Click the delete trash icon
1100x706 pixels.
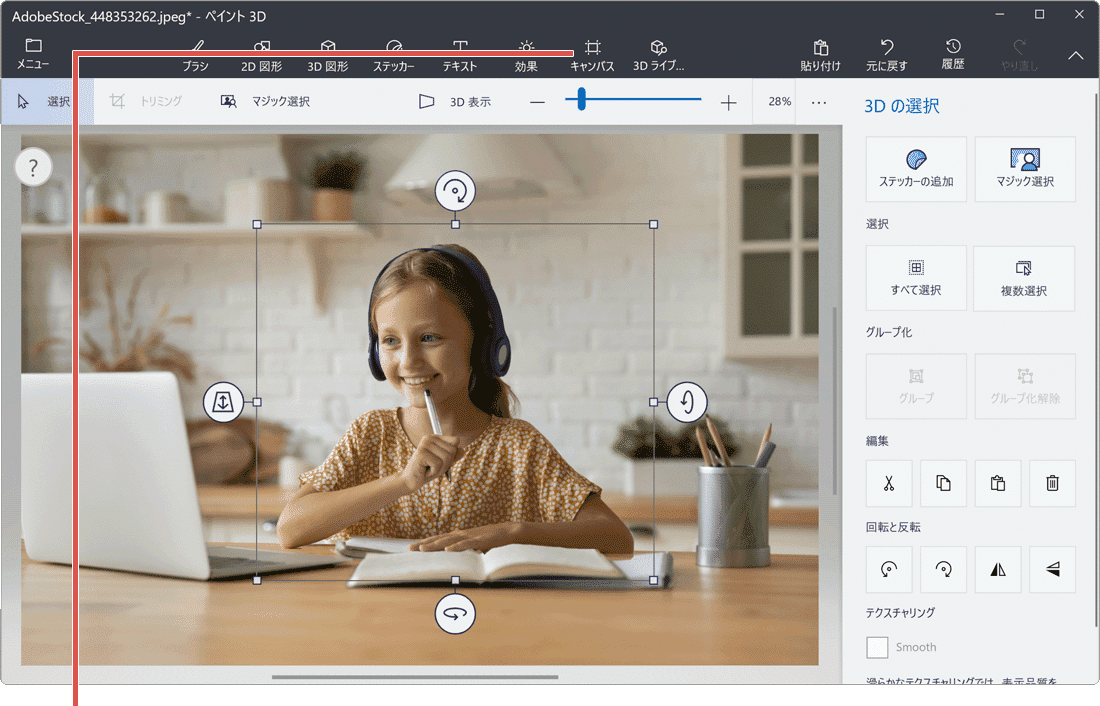pos(1052,483)
